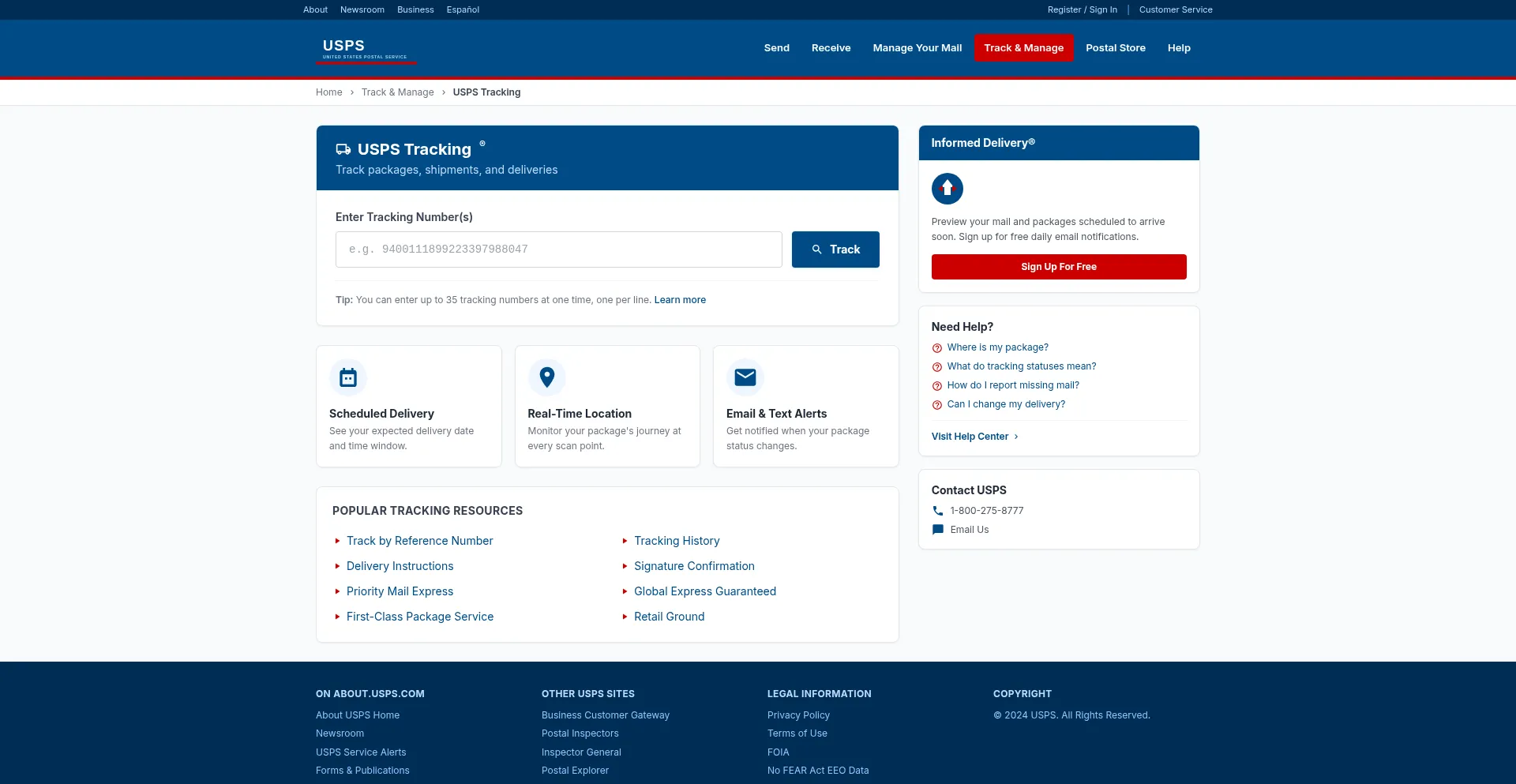
Task: Open Inspector General footer link
Action: click(x=581, y=752)
